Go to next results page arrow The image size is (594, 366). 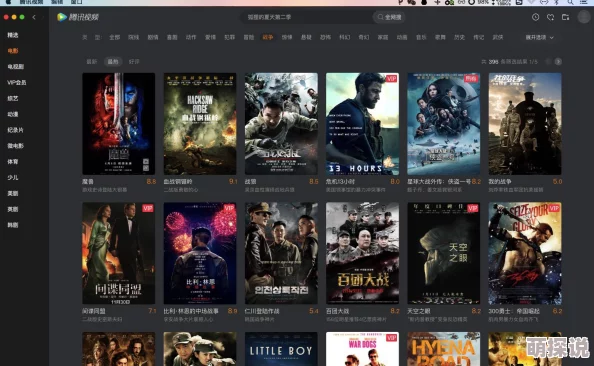click(x=558, y=61)
